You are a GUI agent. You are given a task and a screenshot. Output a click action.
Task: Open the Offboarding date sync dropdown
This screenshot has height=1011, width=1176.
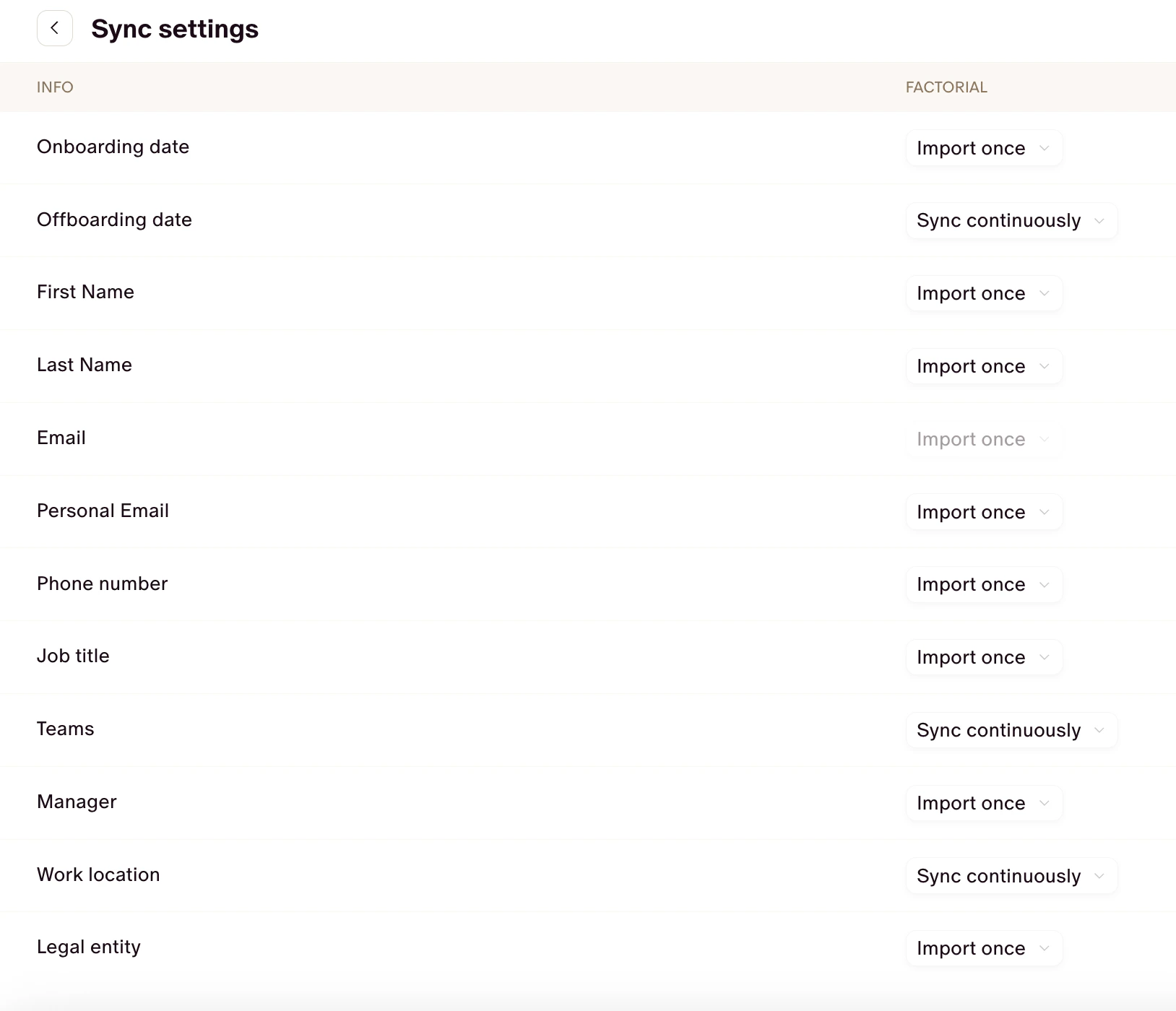click(1011, 220)
